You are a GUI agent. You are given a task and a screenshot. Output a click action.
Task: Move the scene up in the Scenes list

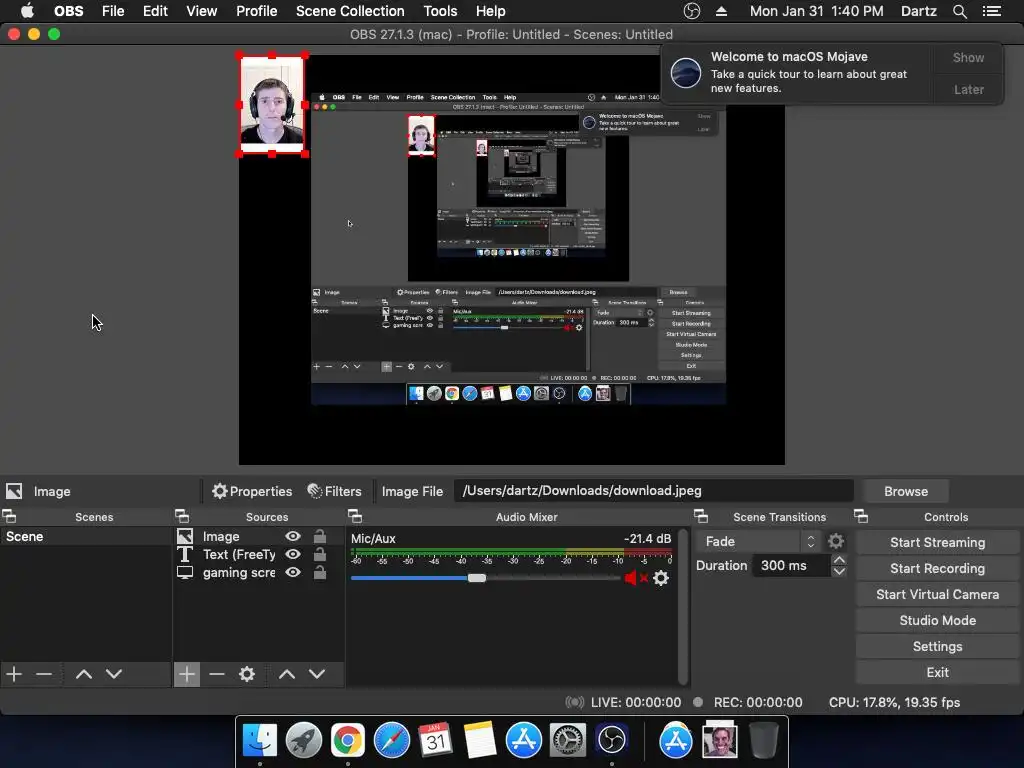tap(84, 674)
